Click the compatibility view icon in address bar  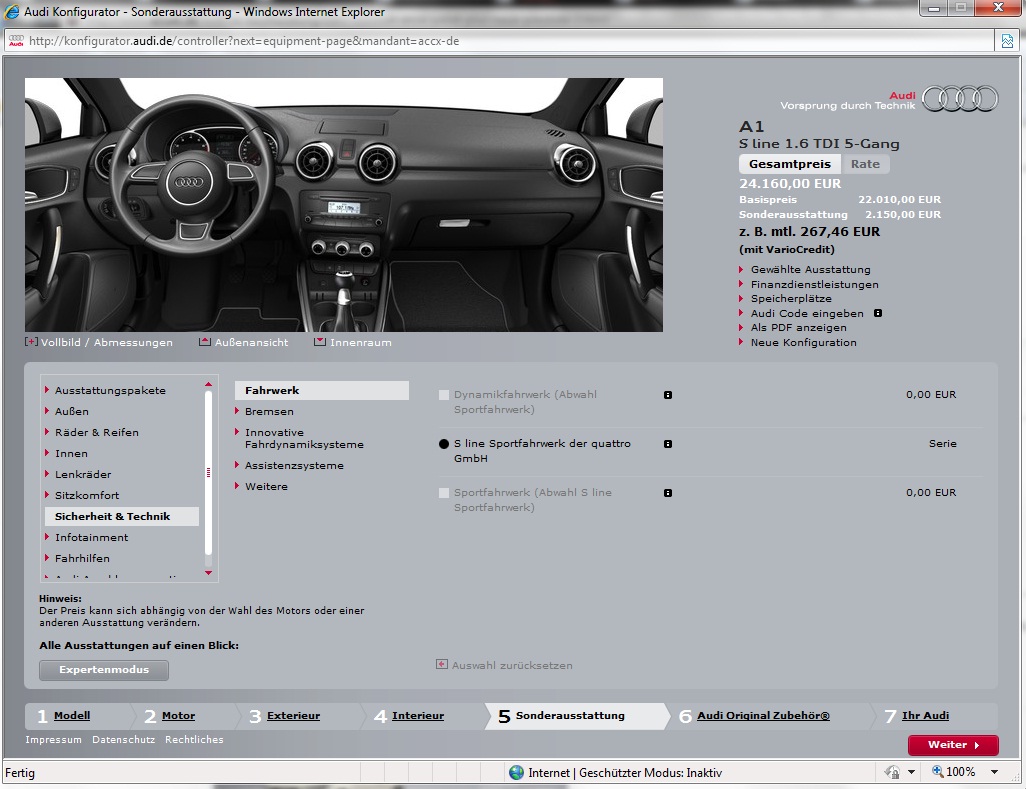tap(1008, 41)
